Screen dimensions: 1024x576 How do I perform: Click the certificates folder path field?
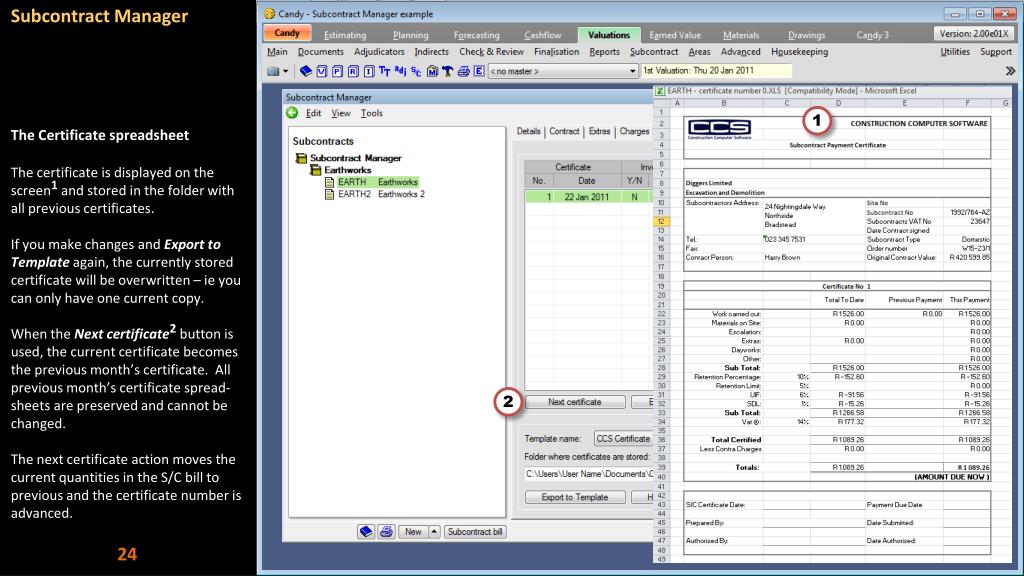click(589, 473)
